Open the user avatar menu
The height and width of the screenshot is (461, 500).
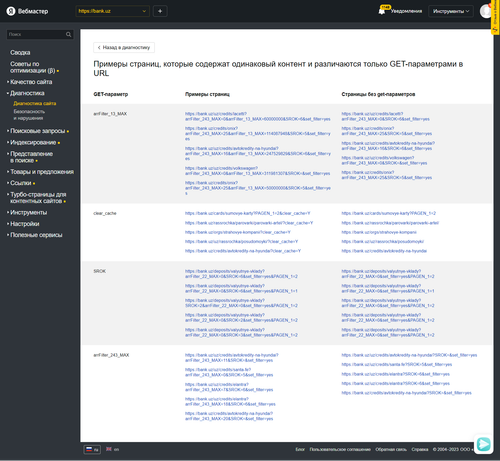486,11
